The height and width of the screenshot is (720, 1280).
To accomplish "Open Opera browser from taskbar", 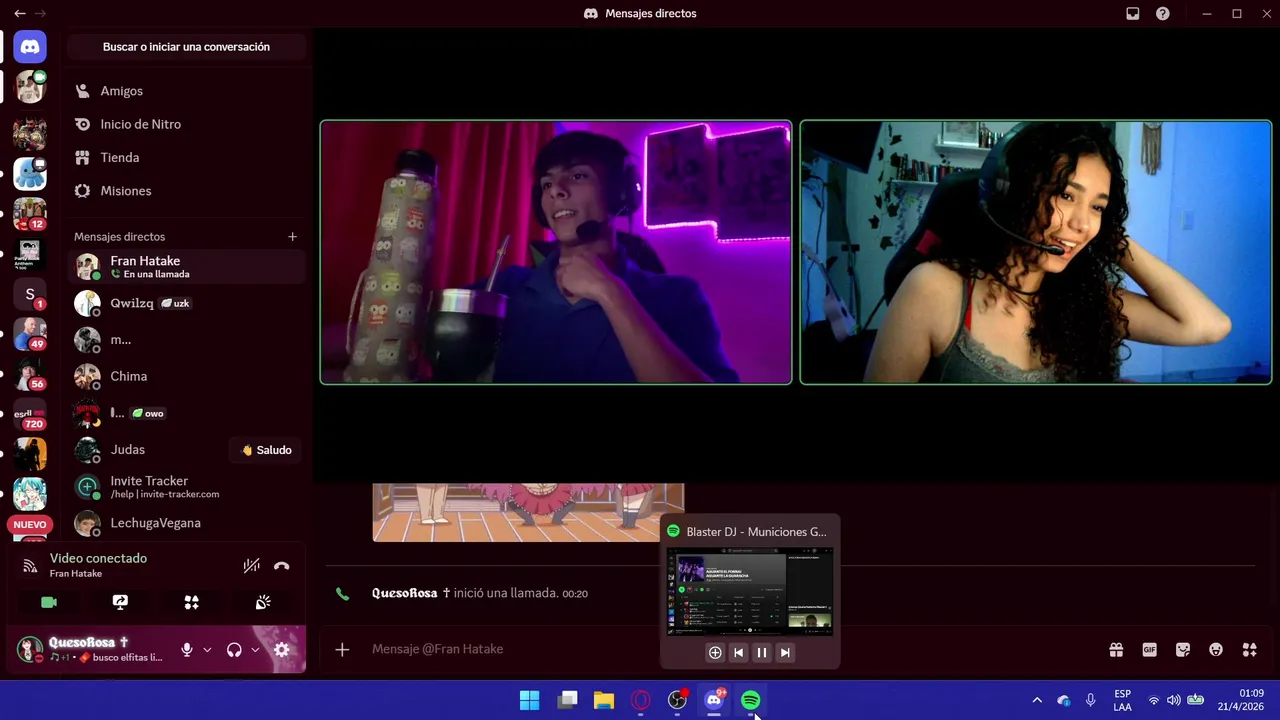I will [x=641, y=700].
